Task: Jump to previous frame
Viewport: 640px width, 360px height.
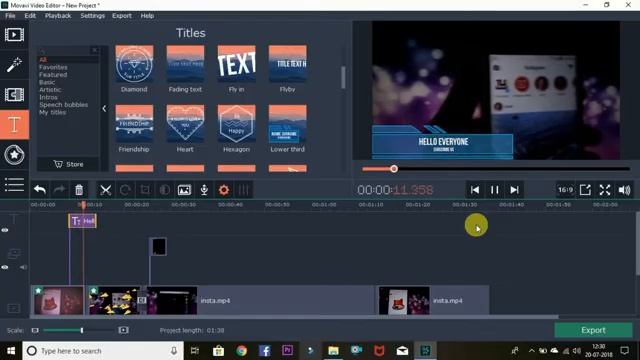Action: point(475,190)
